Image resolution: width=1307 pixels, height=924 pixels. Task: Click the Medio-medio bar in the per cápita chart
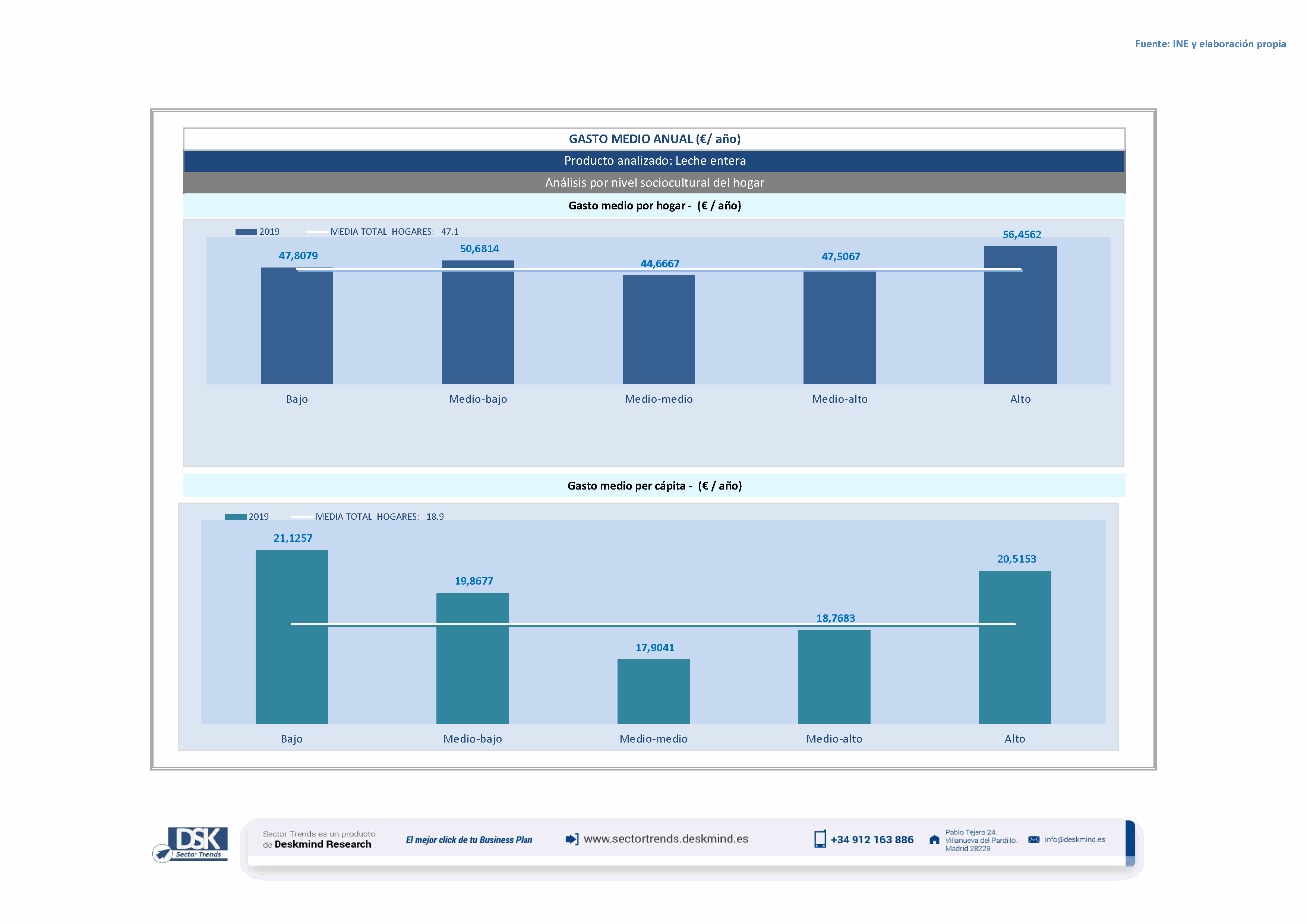coord(654,691)
